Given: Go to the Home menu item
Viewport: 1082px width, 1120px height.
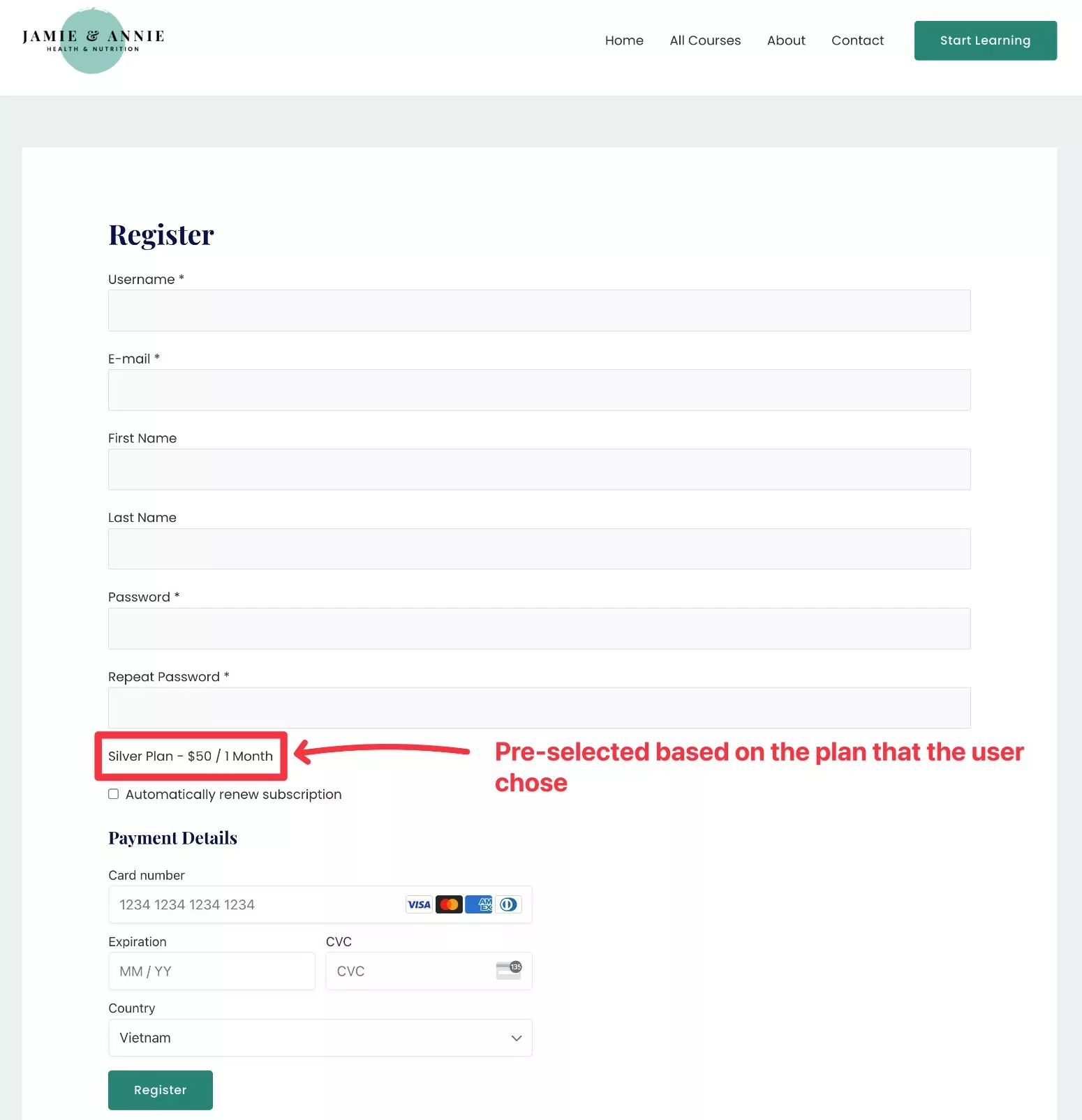Looking at the screenshot, I should pos(624,40).
